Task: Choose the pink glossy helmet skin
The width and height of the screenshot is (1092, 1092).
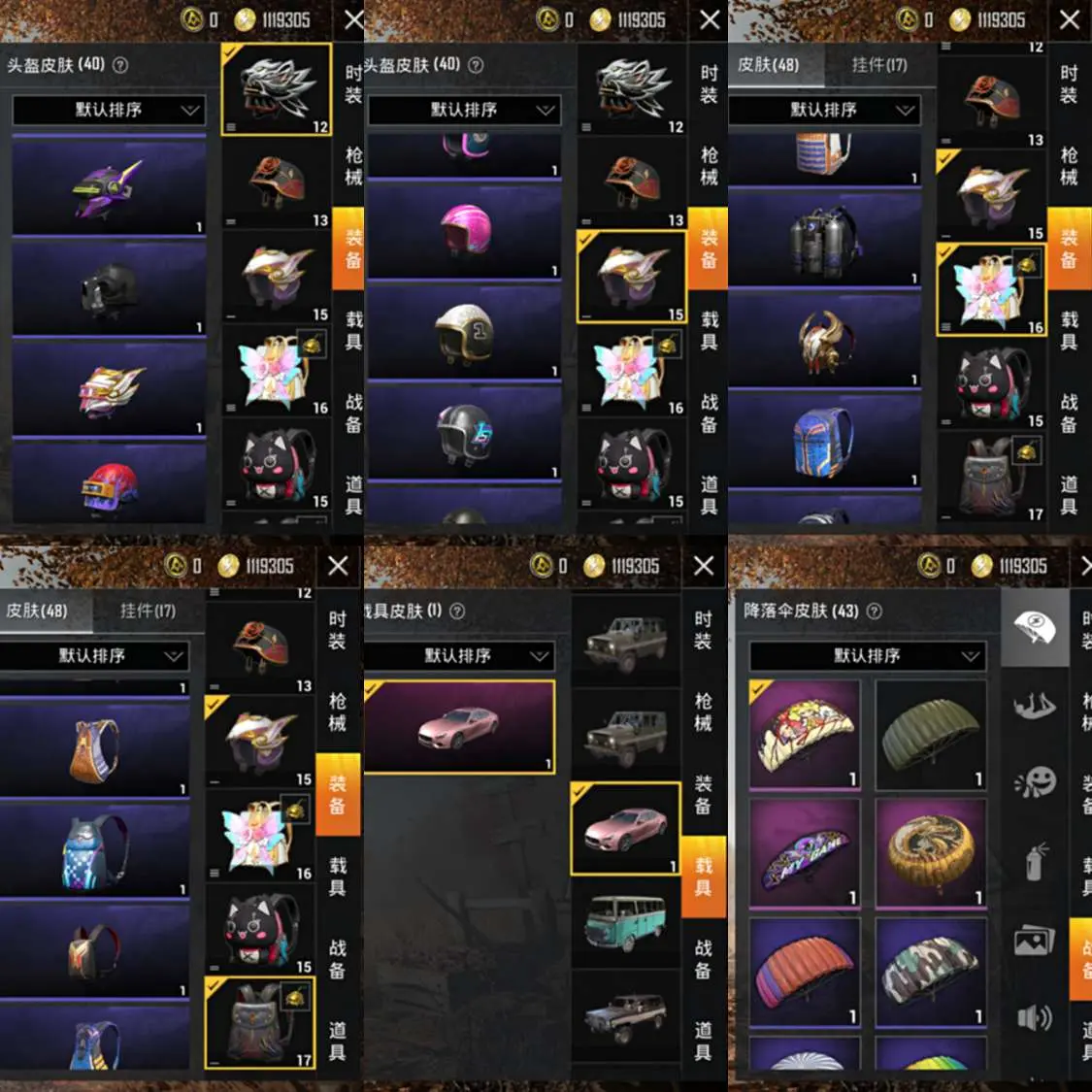Action: pyautogui.click(x=465, y=230)
